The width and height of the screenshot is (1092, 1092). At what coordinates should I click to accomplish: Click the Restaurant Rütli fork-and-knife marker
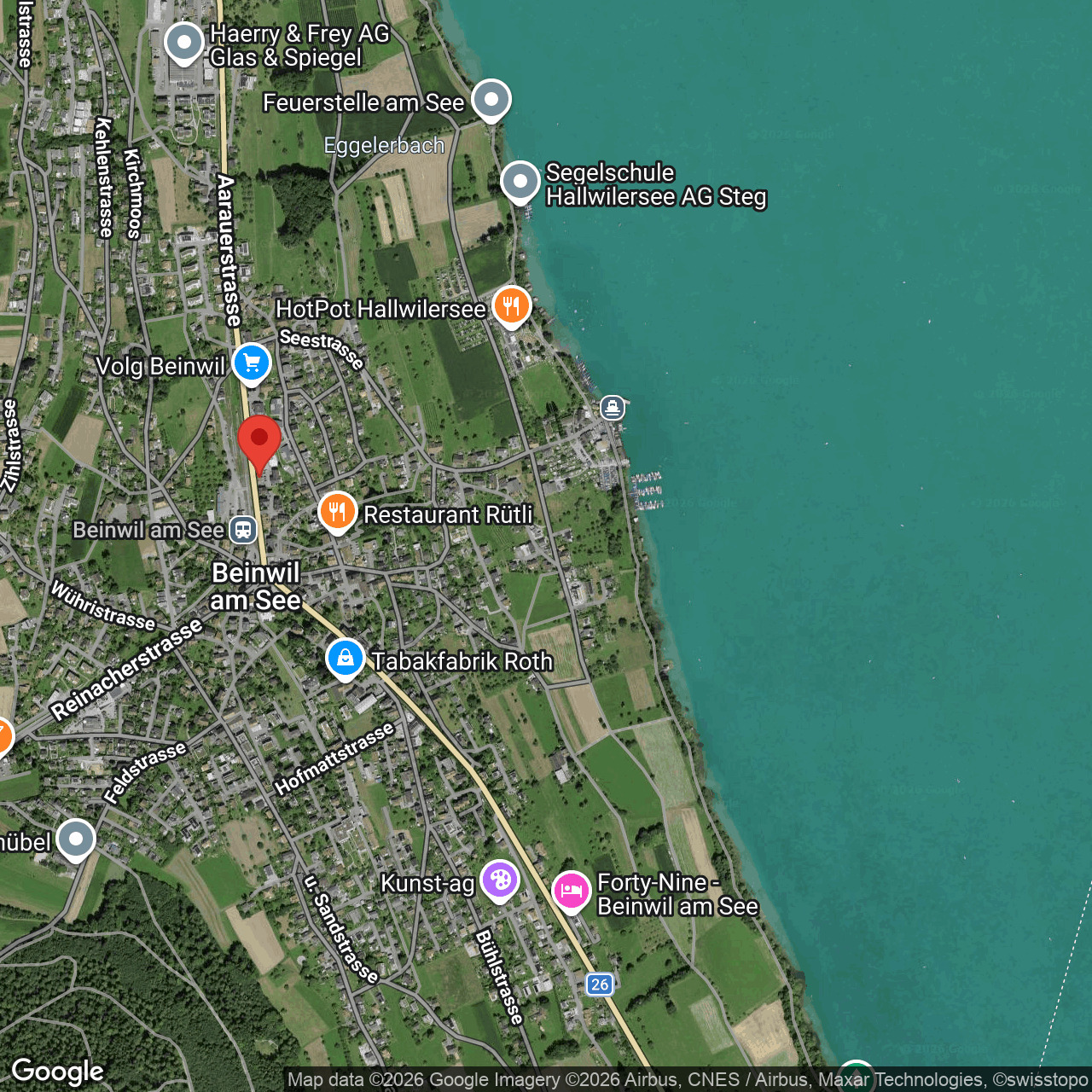[337, 512]
